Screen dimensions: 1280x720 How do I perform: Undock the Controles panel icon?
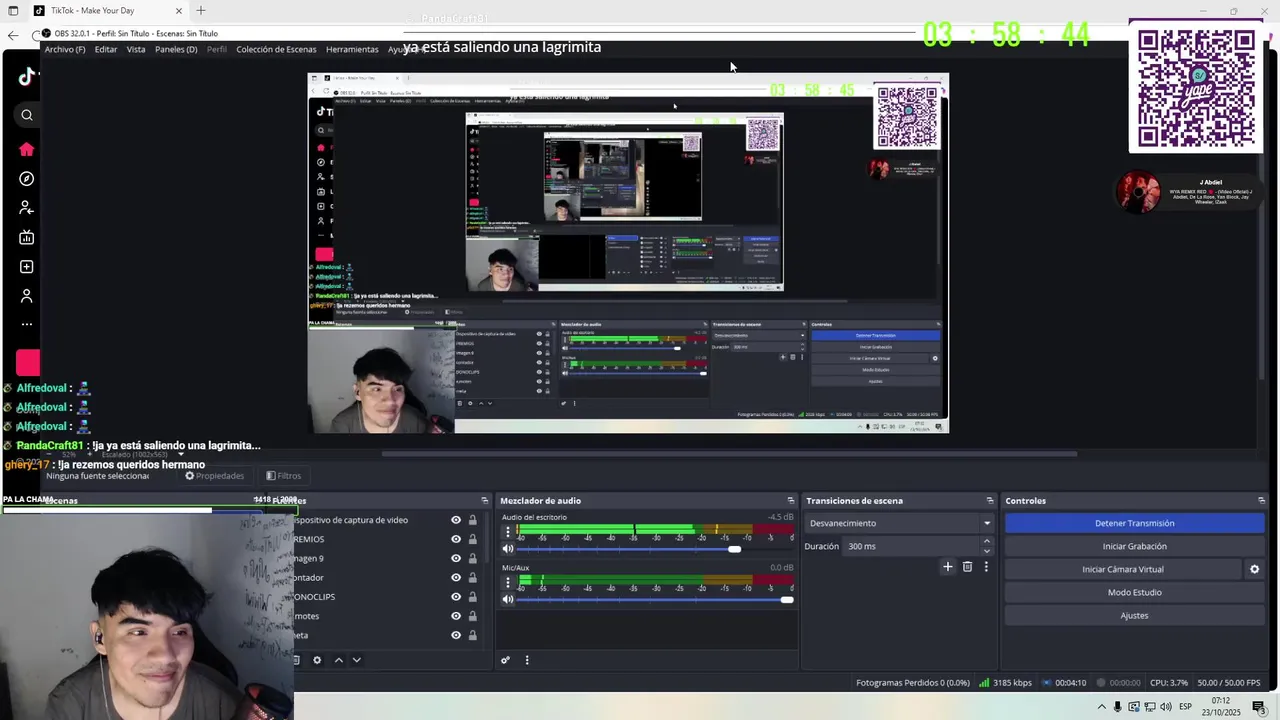[1261, 501]
